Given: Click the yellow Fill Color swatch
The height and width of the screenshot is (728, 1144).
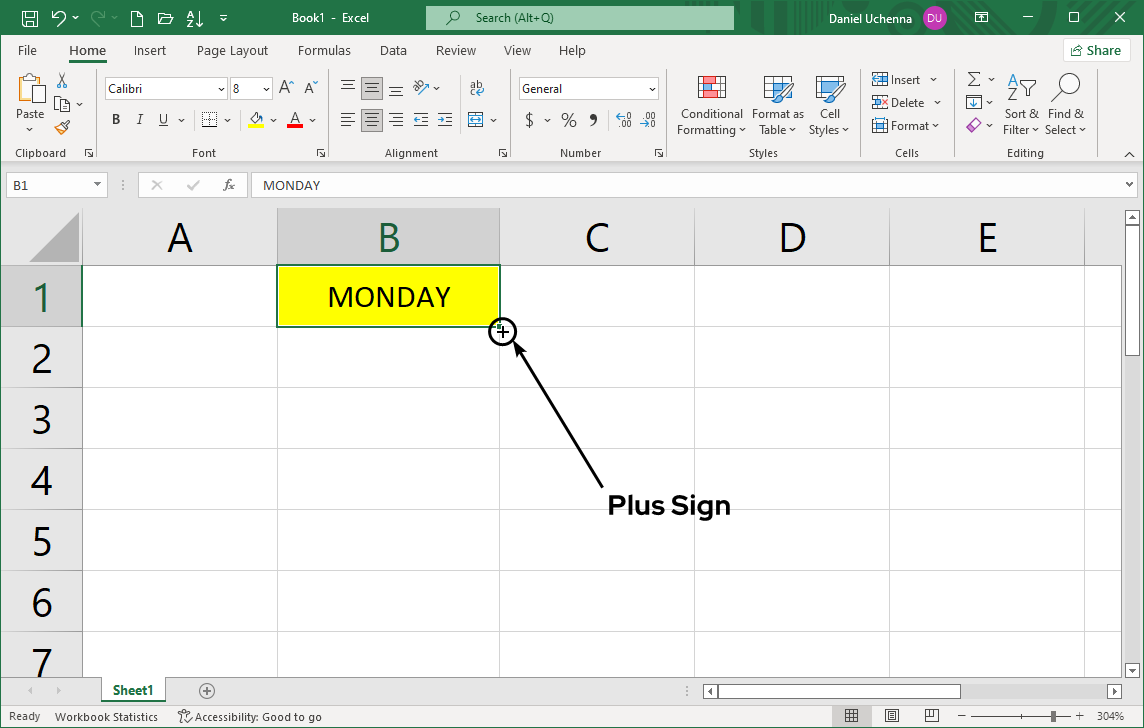Looking at the screenshot, I should [256, 120].
